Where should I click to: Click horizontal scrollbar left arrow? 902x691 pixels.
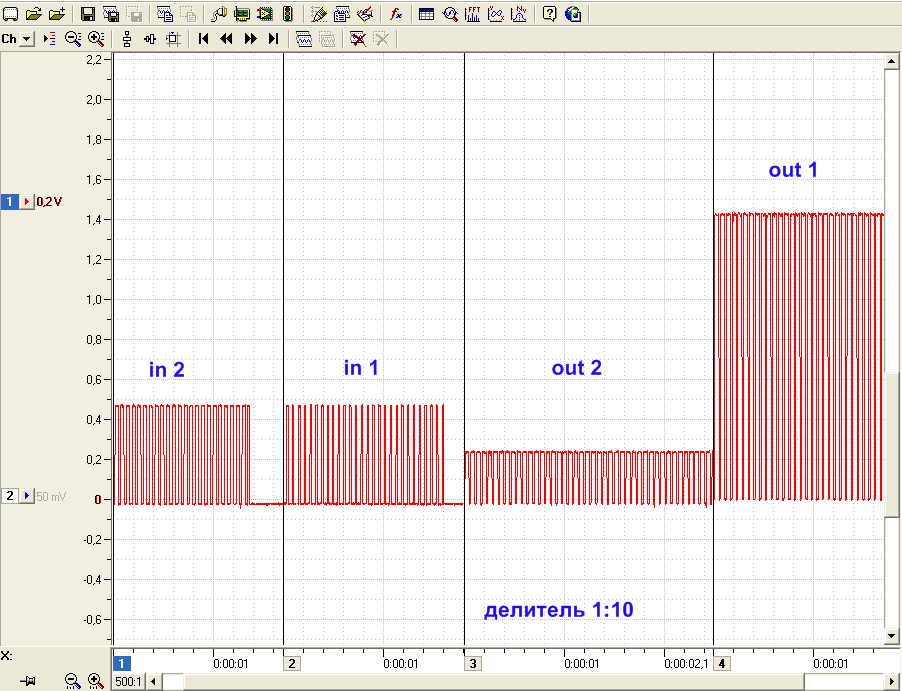pos(153,682)
